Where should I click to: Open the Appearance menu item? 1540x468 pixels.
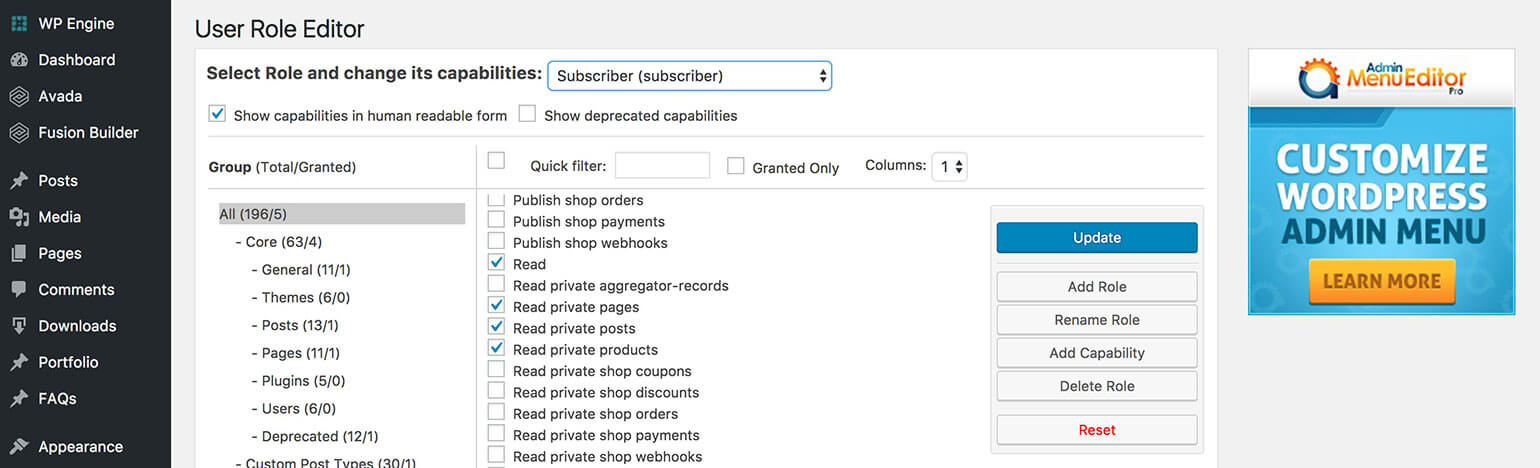80,447
